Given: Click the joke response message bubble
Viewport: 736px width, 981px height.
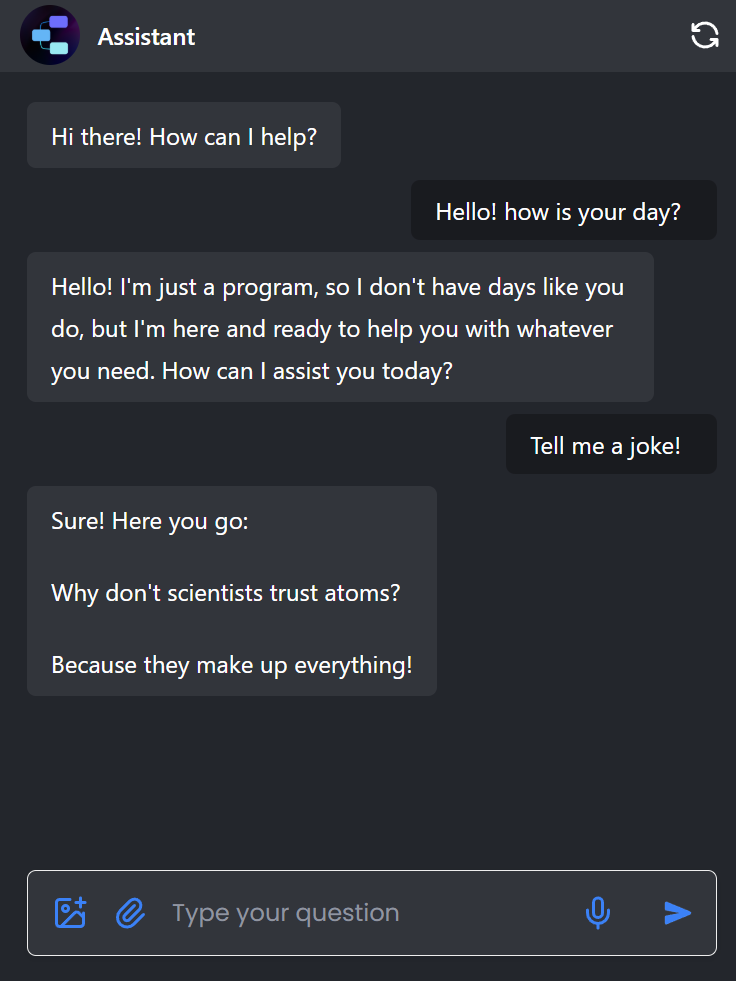Looking at the screenshot, I should coord(231,591).
